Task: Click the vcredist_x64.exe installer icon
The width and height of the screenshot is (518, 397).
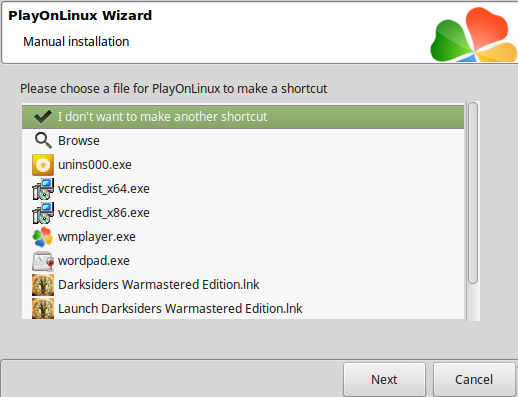Action: (43, 189)
